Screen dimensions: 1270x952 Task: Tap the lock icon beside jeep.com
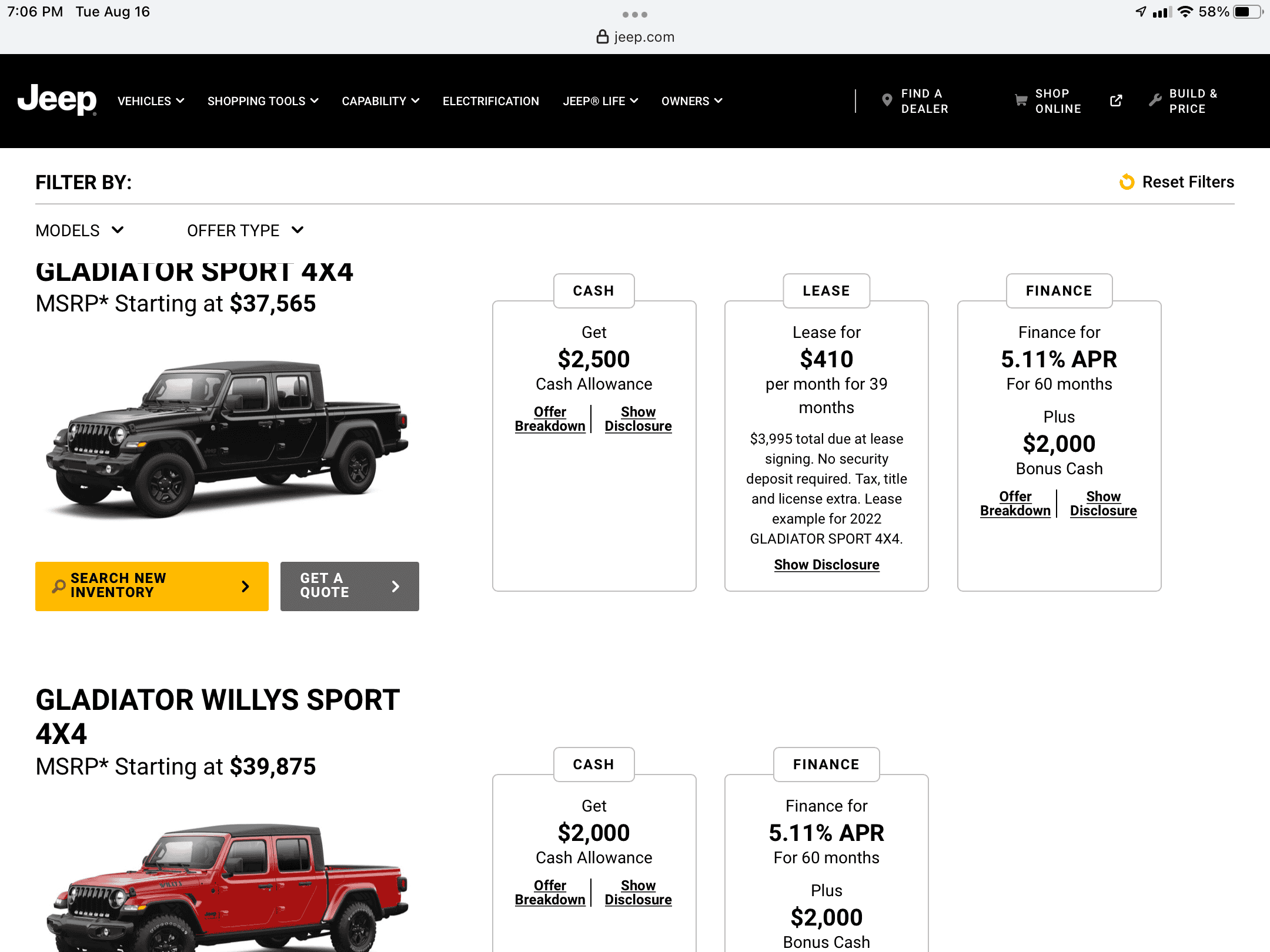[x=602, y=37]
